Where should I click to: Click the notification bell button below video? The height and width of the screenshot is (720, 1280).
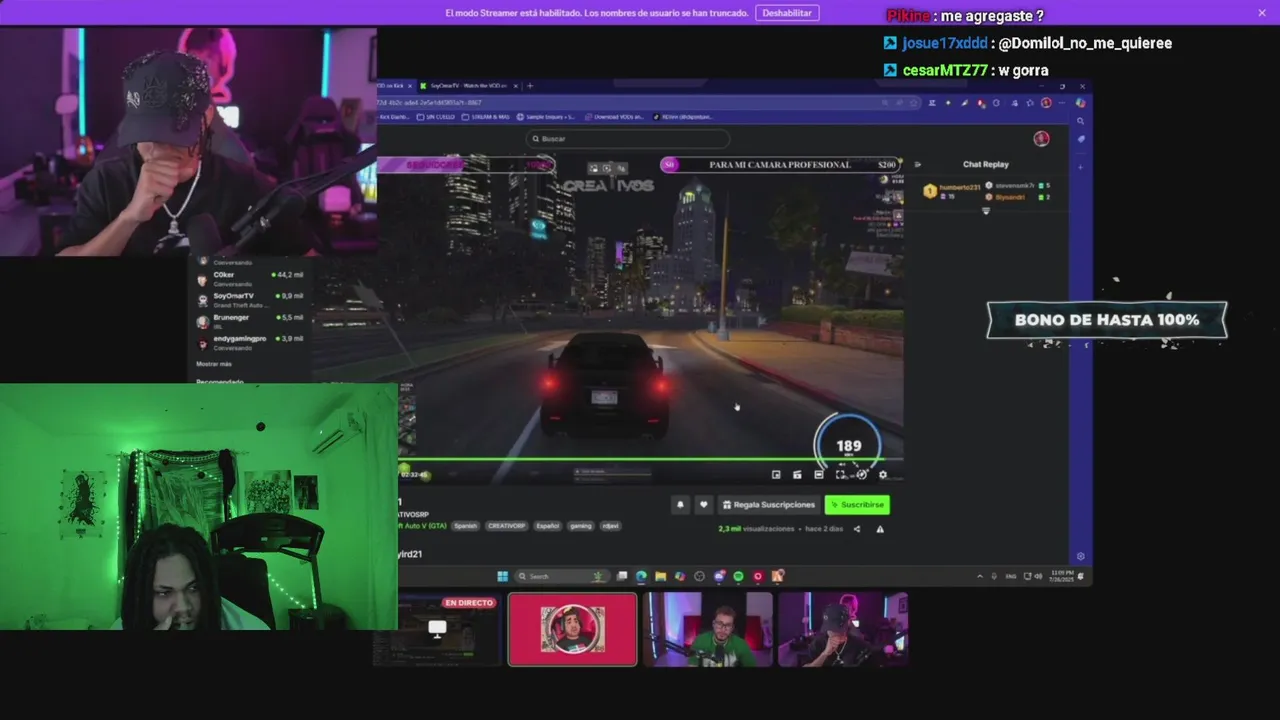click(681, 505)
